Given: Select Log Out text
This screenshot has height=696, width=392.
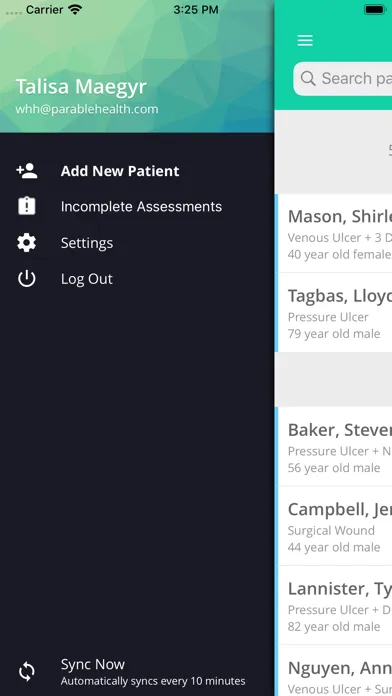Looking at the screenshot, I should (x=87, y=279).
